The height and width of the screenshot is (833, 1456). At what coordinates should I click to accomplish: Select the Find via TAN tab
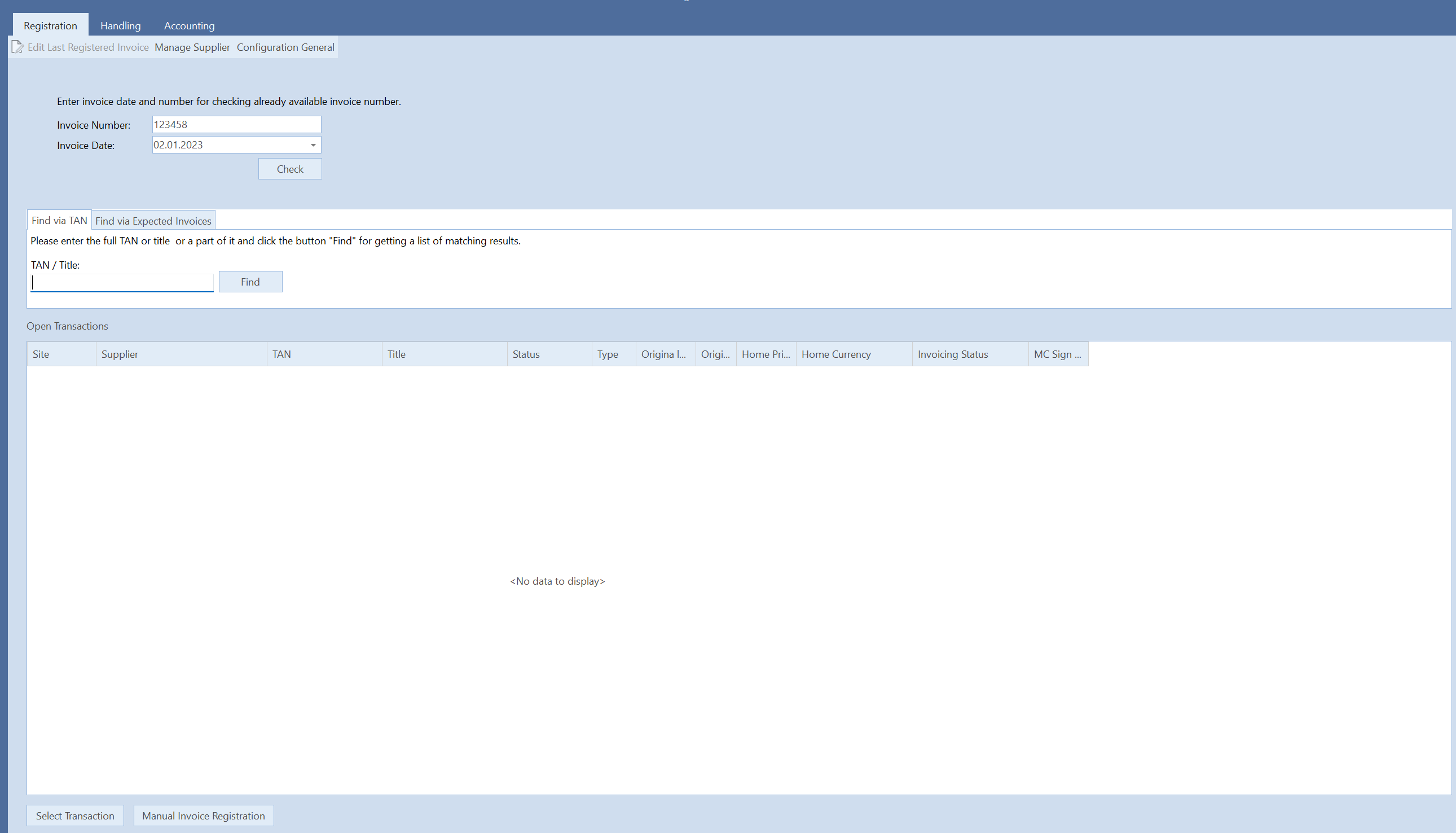point(59,221)
